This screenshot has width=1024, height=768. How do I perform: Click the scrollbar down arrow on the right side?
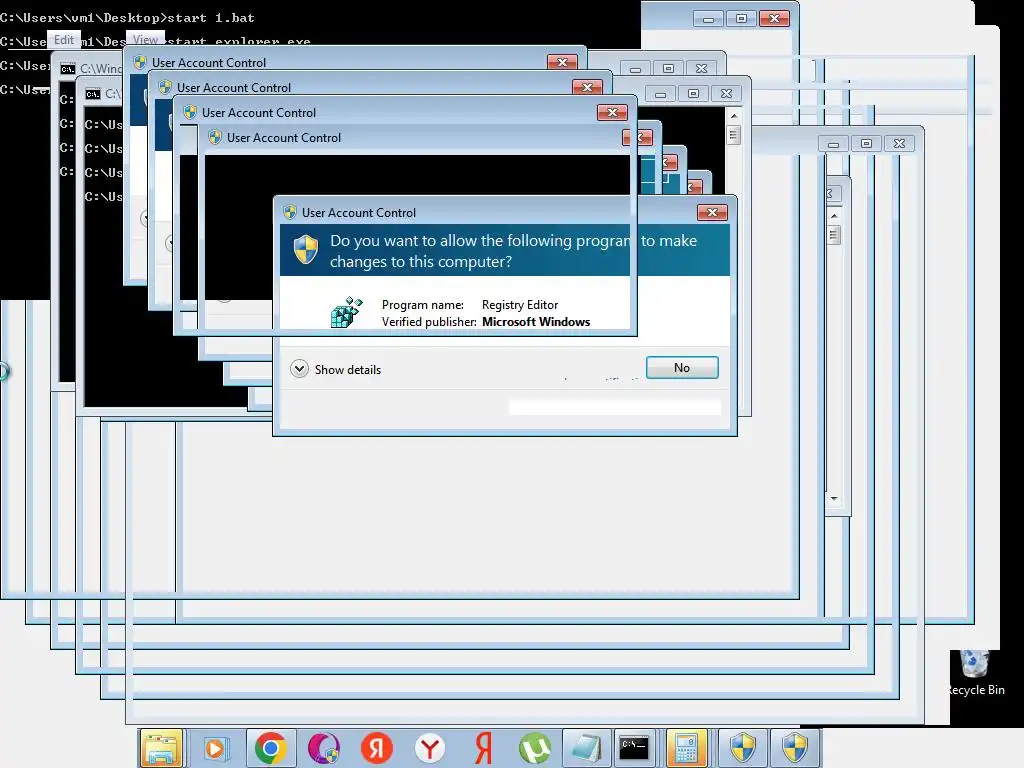point(834,499)
